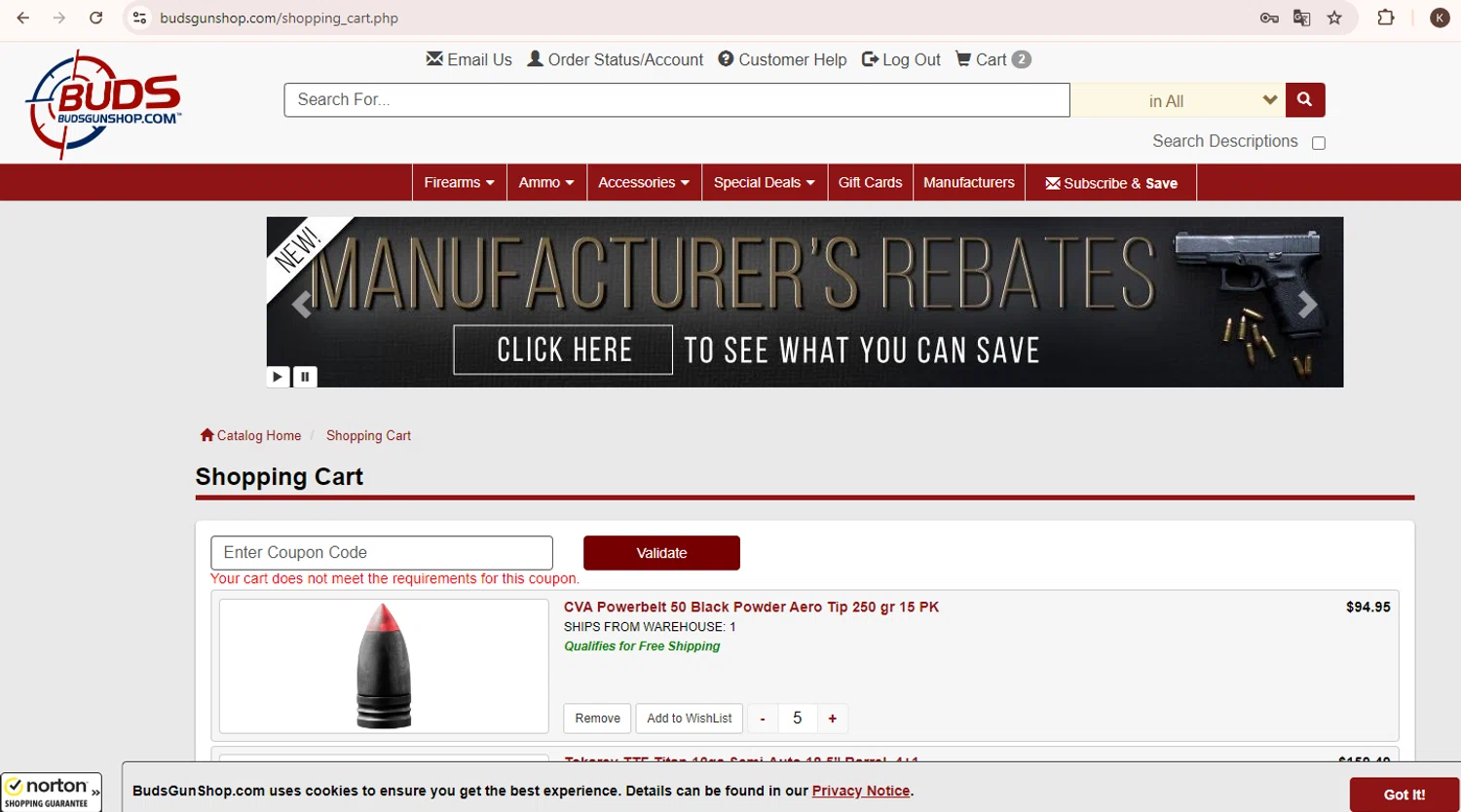Viewport: 1461px width, 812px height.
Task: Click the Shopping Cart breadcrumb link
Action: (368, 435)
